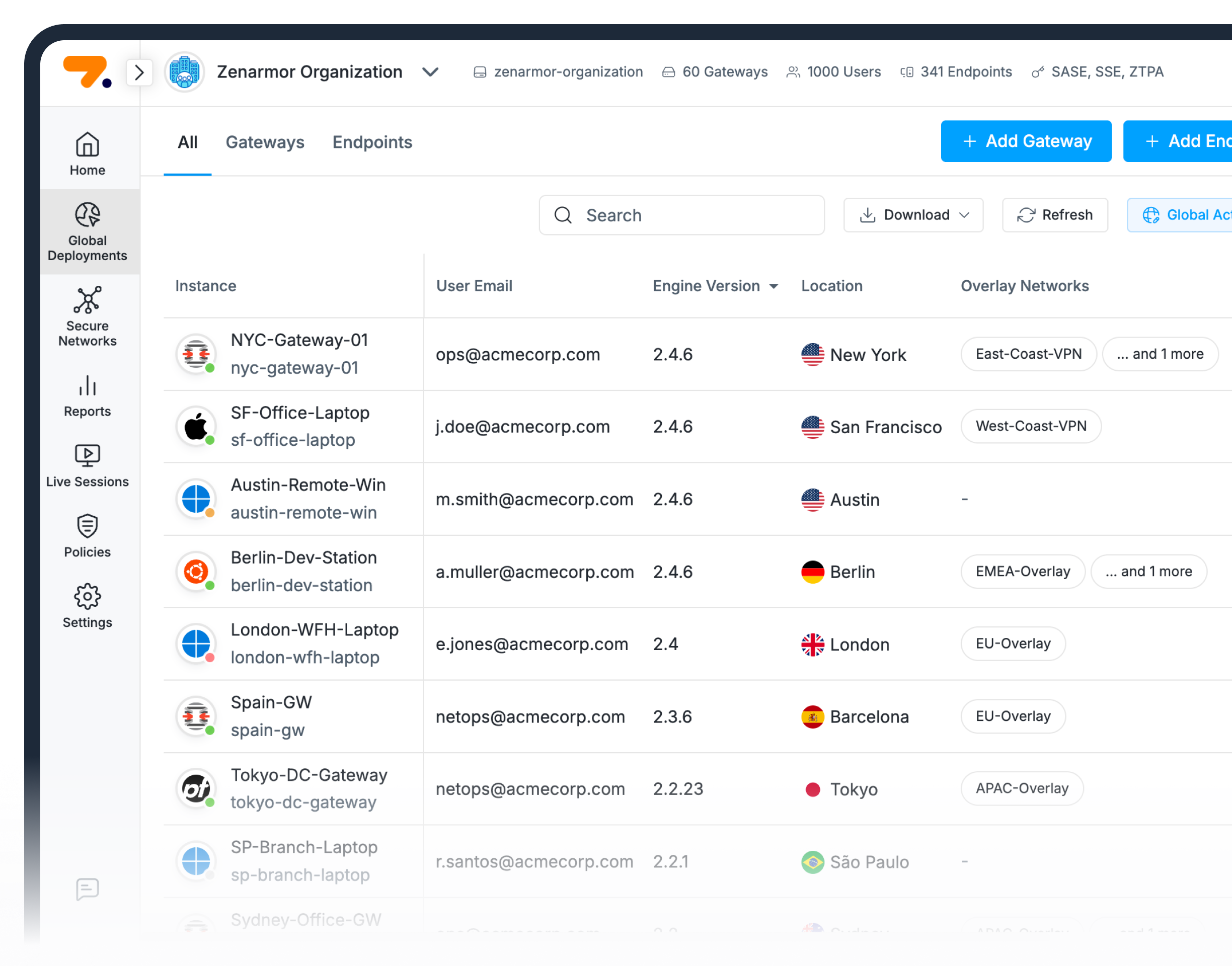Click the Zenarmor orange logo
1232x966 pixels.
[x=86, y=72]
